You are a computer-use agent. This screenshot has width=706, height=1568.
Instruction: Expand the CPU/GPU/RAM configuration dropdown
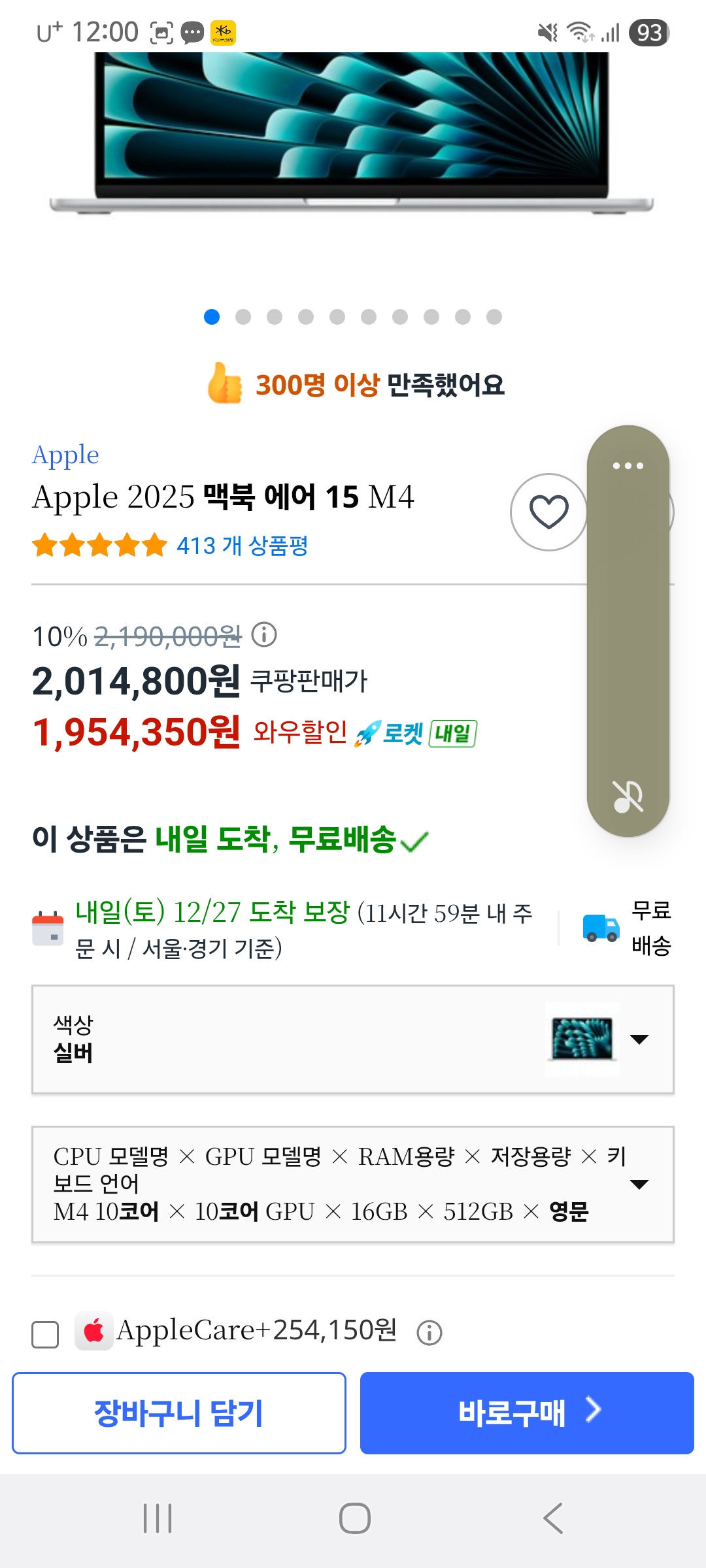pyautogui.click(x=353, y=1184)
